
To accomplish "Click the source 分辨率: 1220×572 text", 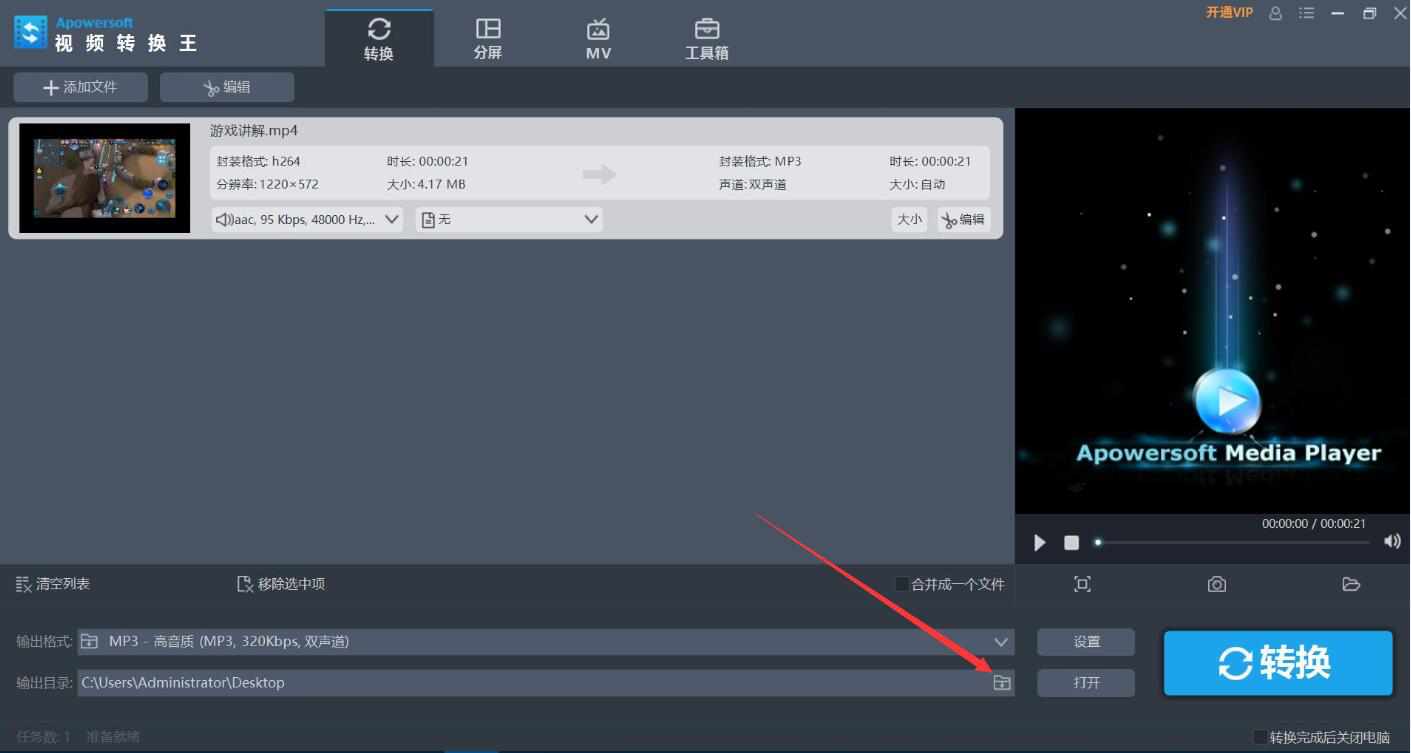I will [x=268, y=184].
